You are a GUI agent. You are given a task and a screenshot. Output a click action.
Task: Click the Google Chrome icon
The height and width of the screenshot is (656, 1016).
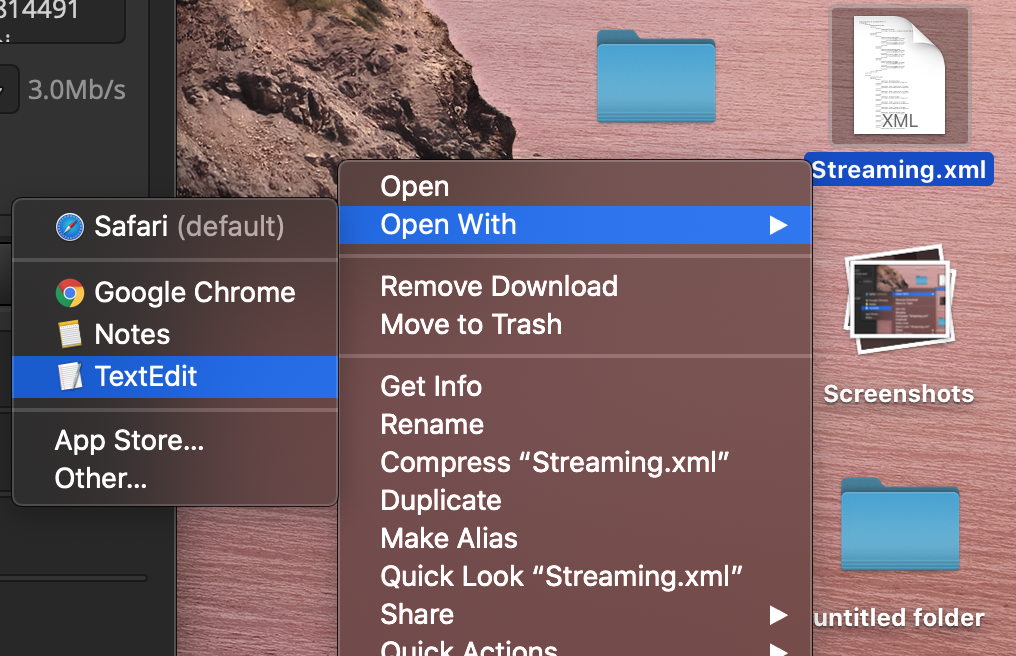[x=69, y=293]
